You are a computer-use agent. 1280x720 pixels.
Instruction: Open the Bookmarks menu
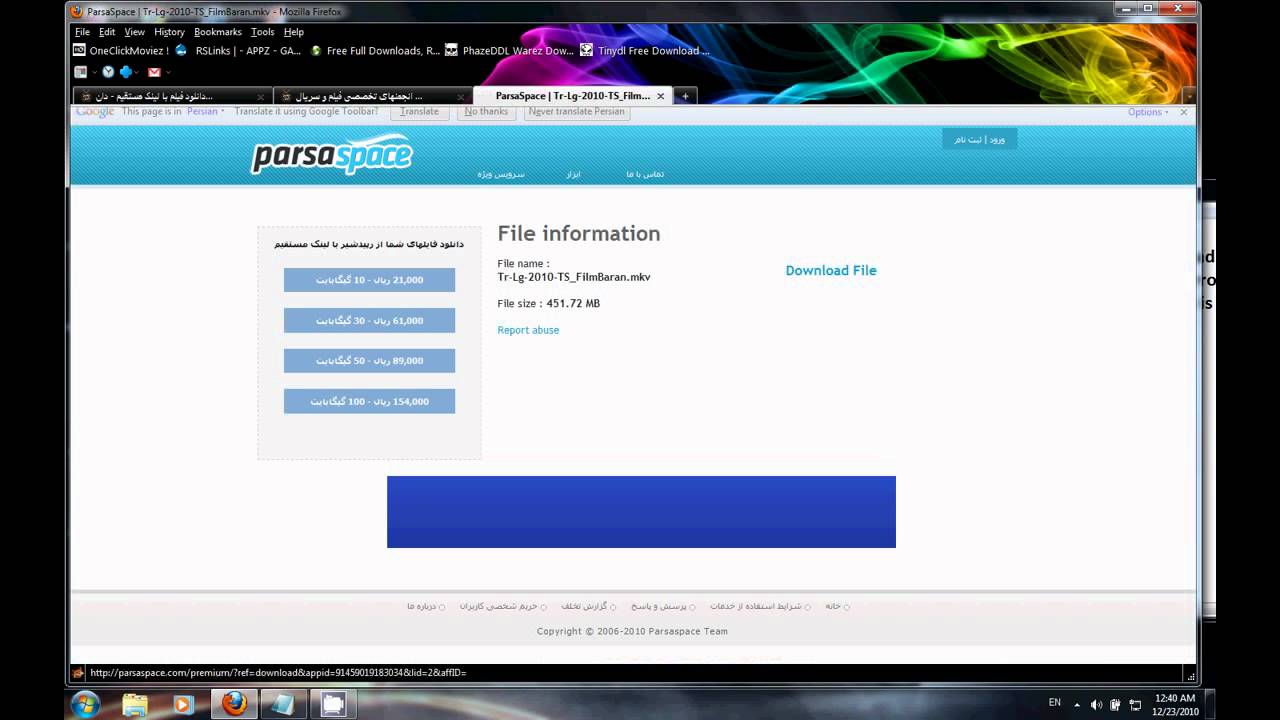(216, 32)
